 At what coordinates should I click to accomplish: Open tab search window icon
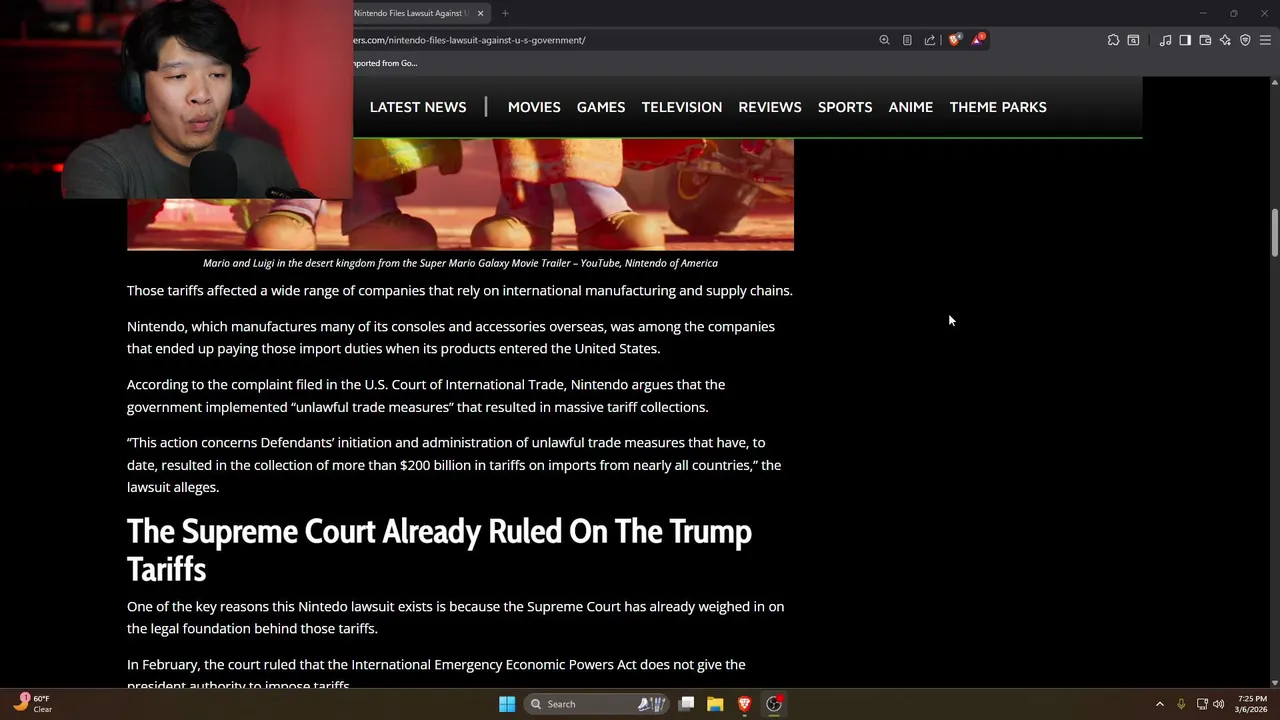tap(1133, 40)
